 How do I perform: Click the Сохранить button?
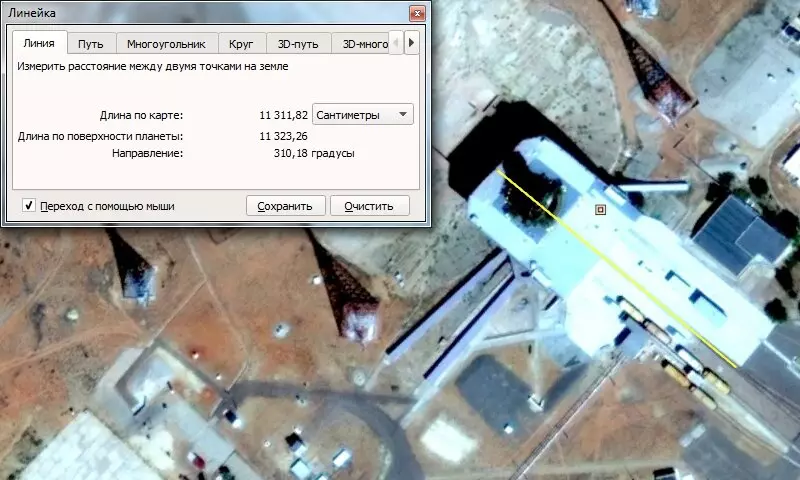tap(285, 206)
